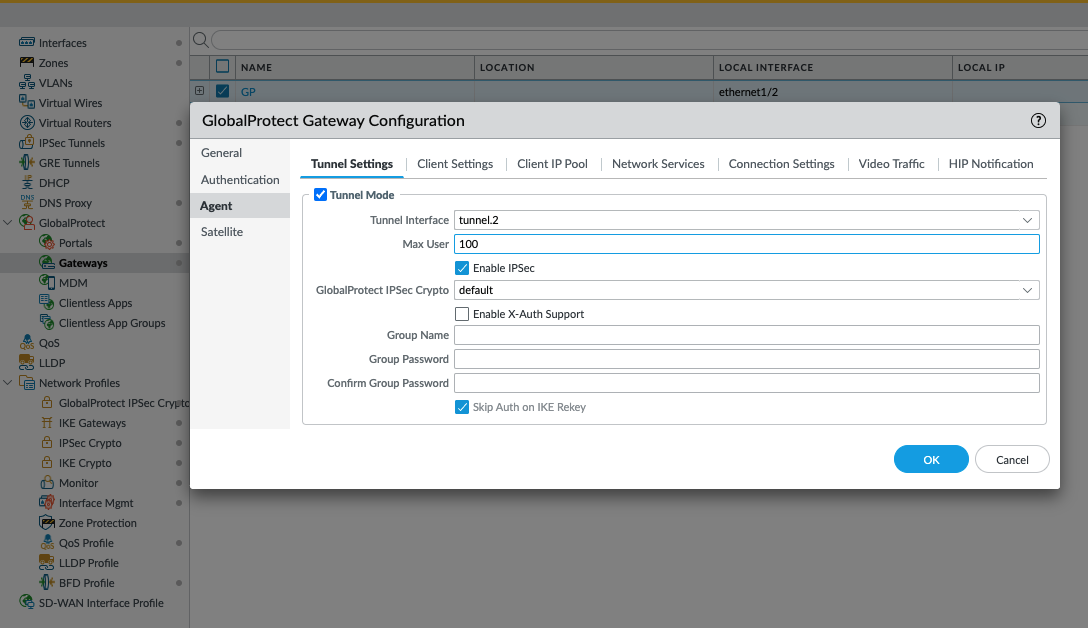Screen dimensions: 1088x628
Task: Open the dialog help question mark
Action: click(x=1038, y=120)
